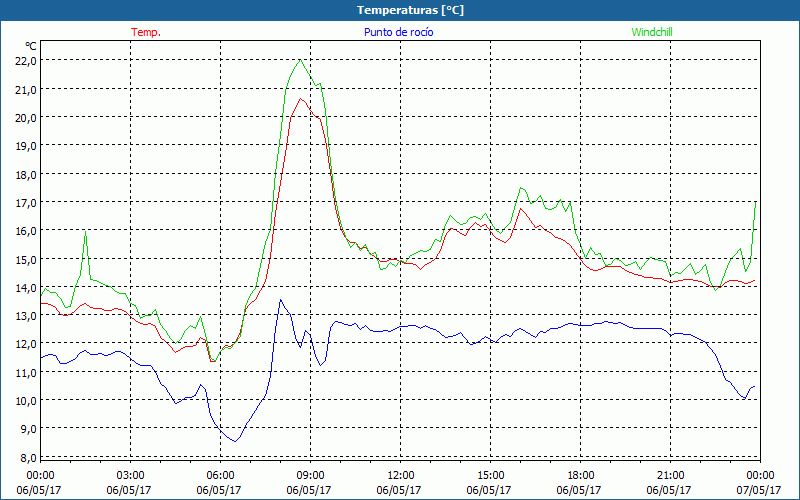Click the '21,0' y-axis value
The height and width of the screenshot is (500, 800).
tap(27, 89)
